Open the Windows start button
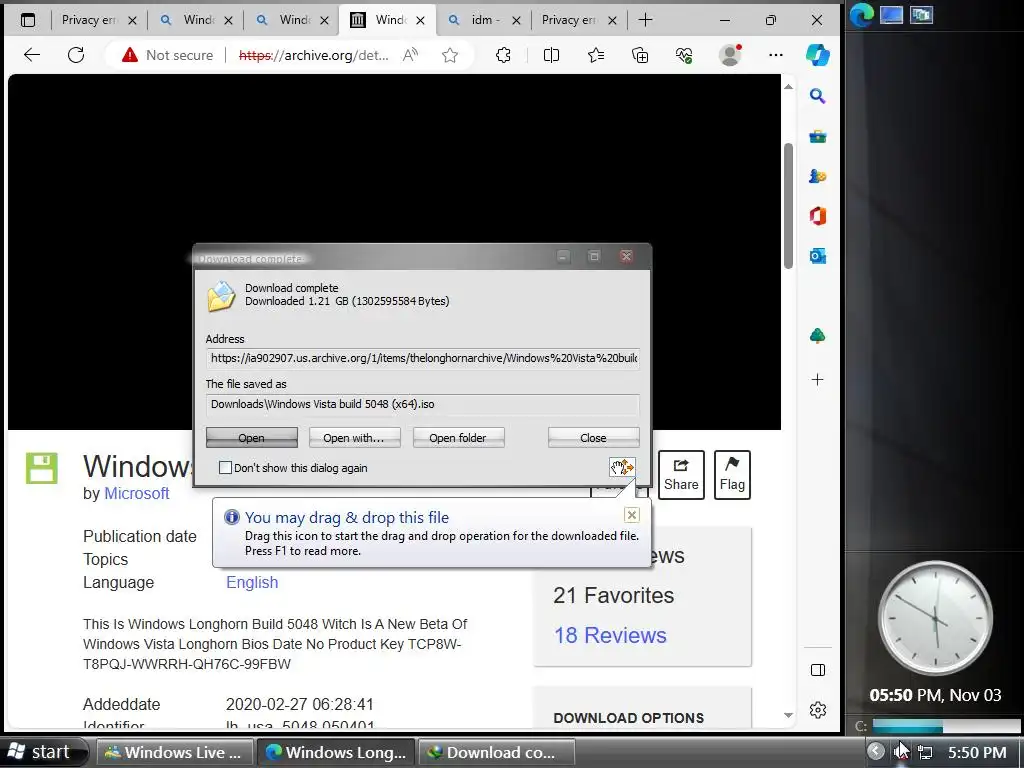 click(x=42, y=752)
